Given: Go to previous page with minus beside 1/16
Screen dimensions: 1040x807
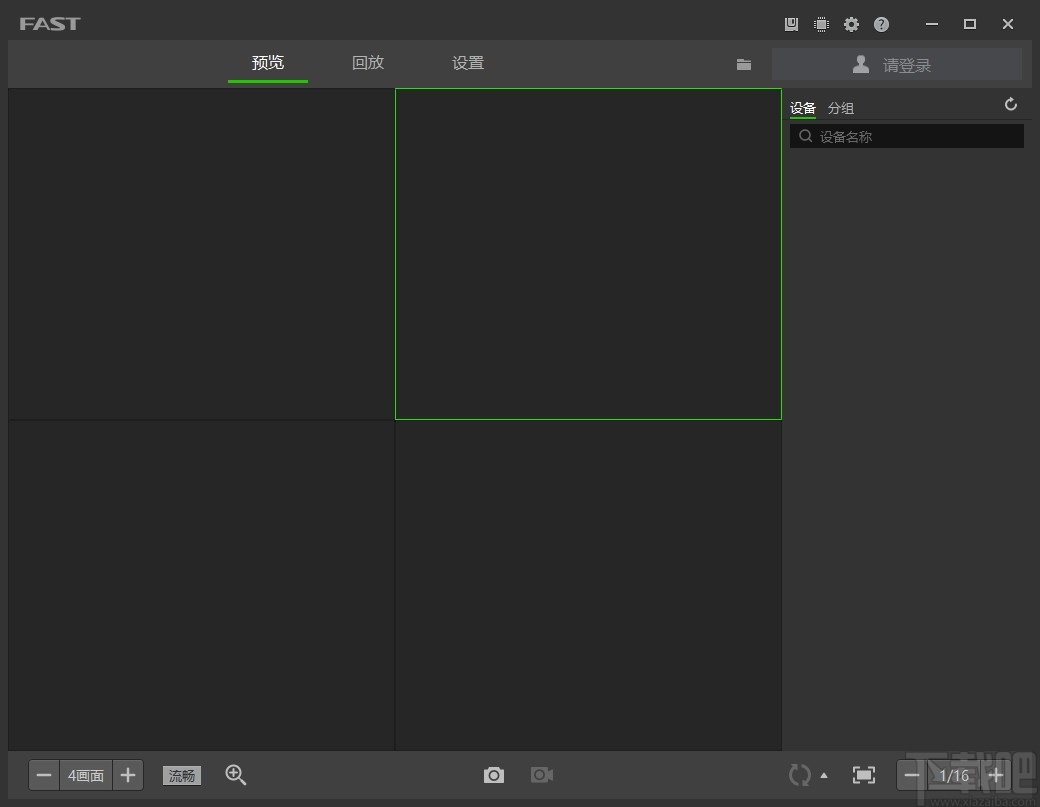Looking at the screenshot, I should coord(912,775).
